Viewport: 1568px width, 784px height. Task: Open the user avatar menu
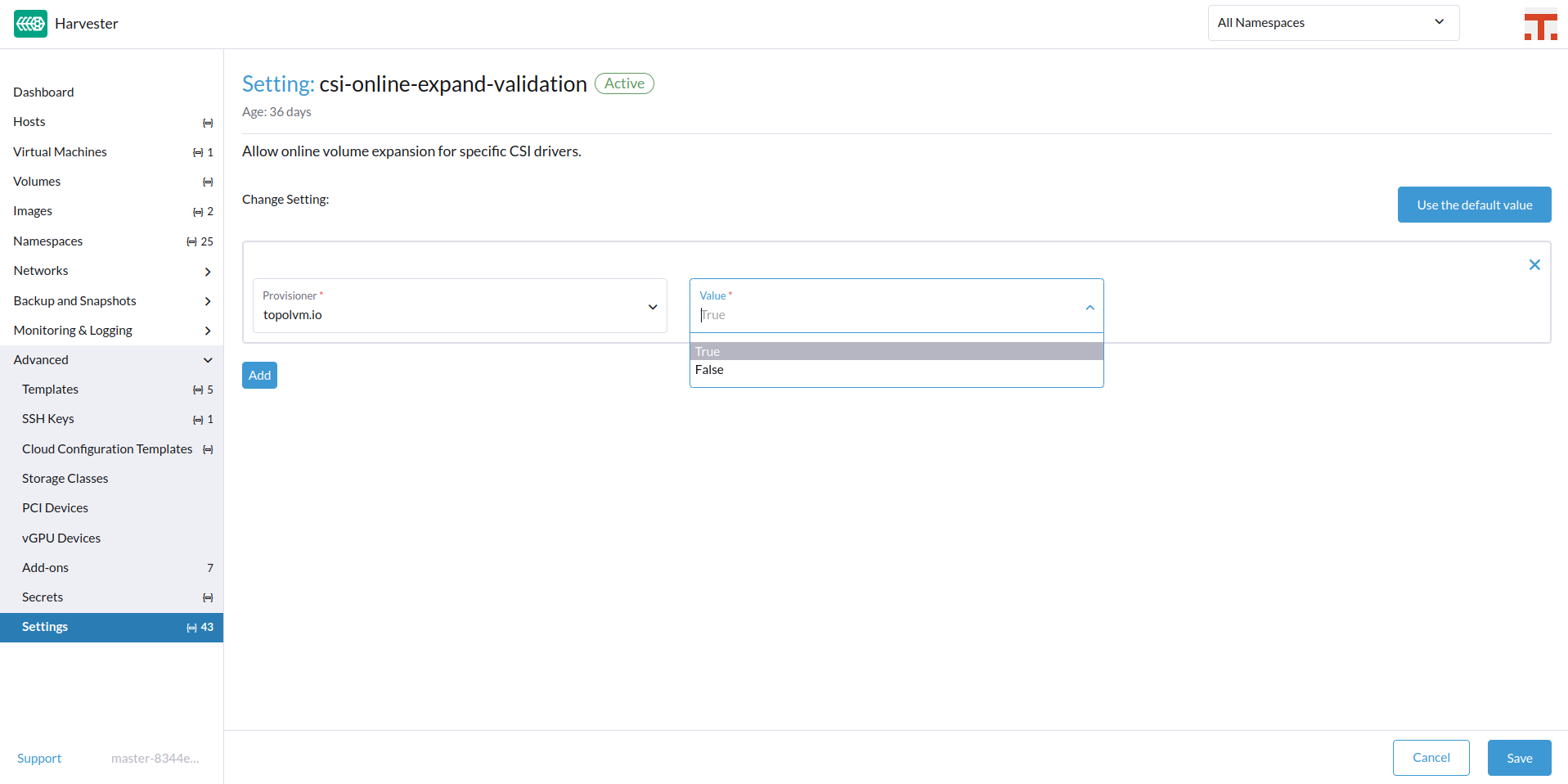[1540, 25]
